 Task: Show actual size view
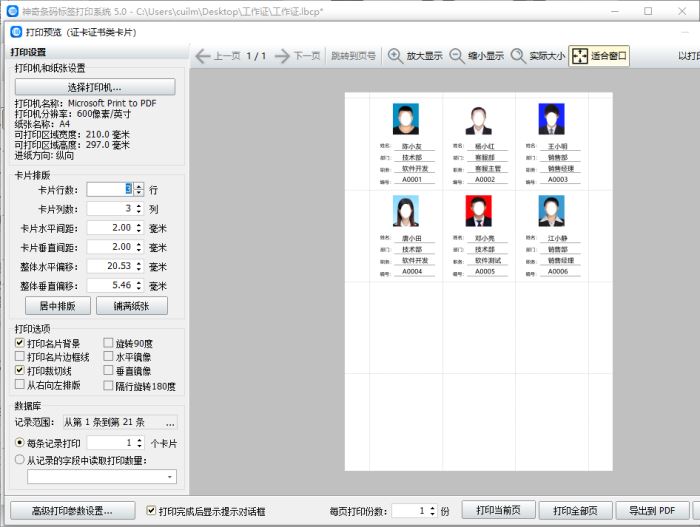tap(538, 56)
